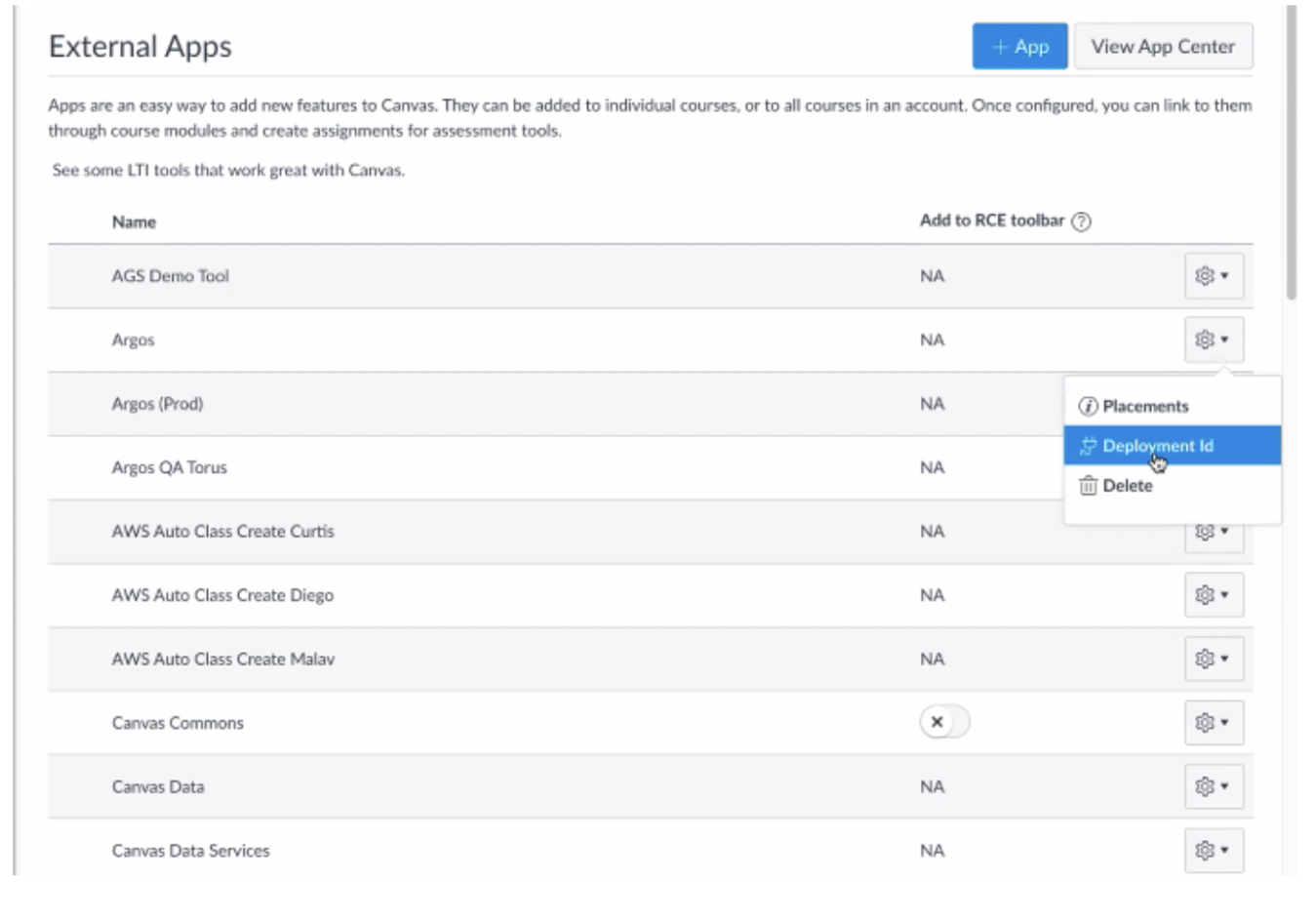
Task: Open the AGS Demo Tool gear settings
Action: (1205, 276)
